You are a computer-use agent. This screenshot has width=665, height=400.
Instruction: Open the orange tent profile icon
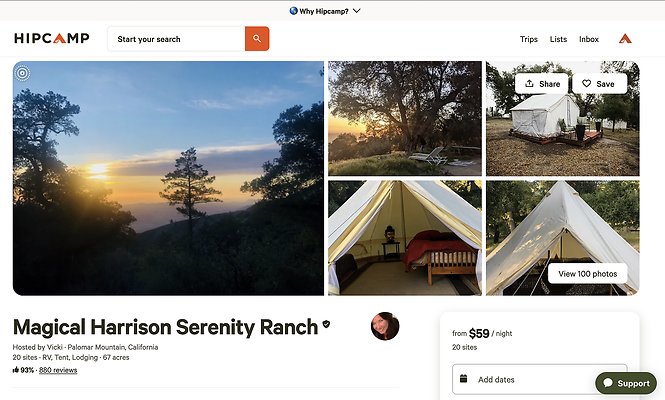tap(625, 39)
